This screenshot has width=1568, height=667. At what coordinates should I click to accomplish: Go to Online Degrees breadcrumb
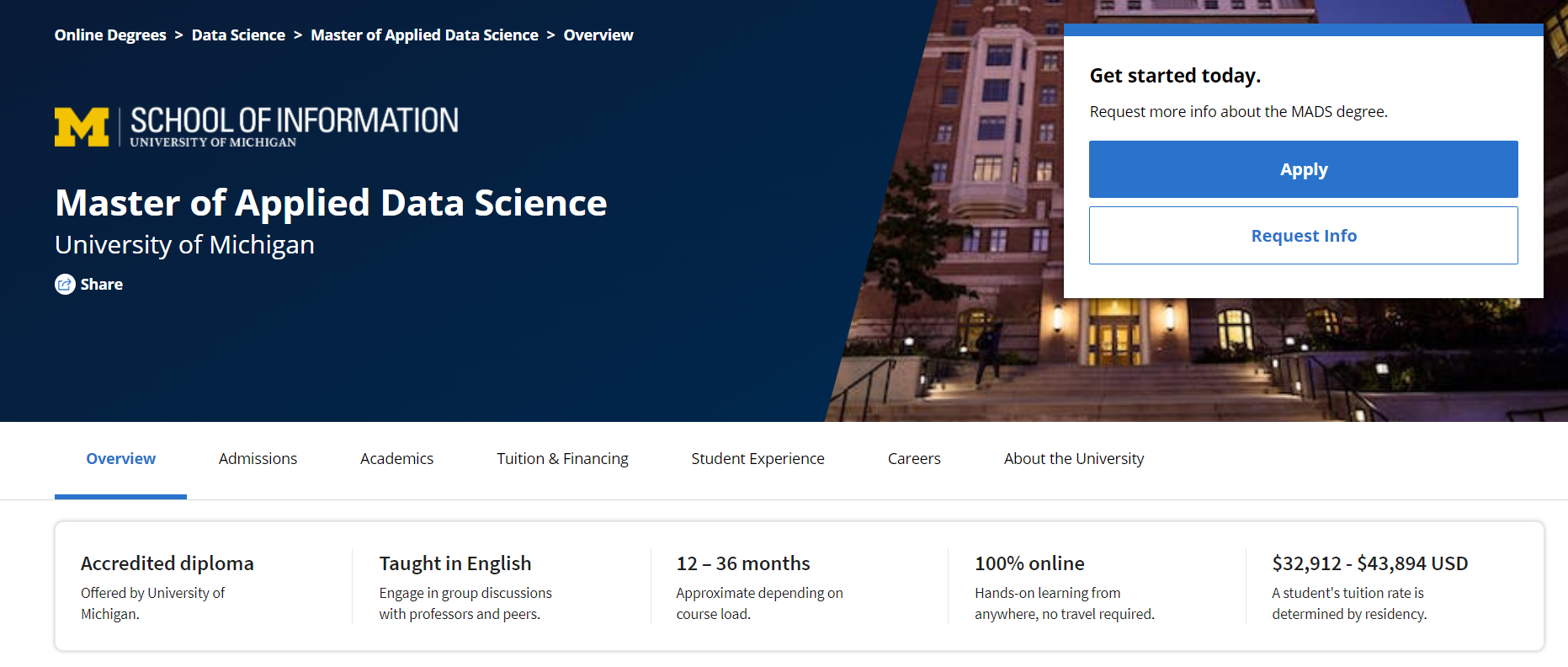(x=110, y=35)
